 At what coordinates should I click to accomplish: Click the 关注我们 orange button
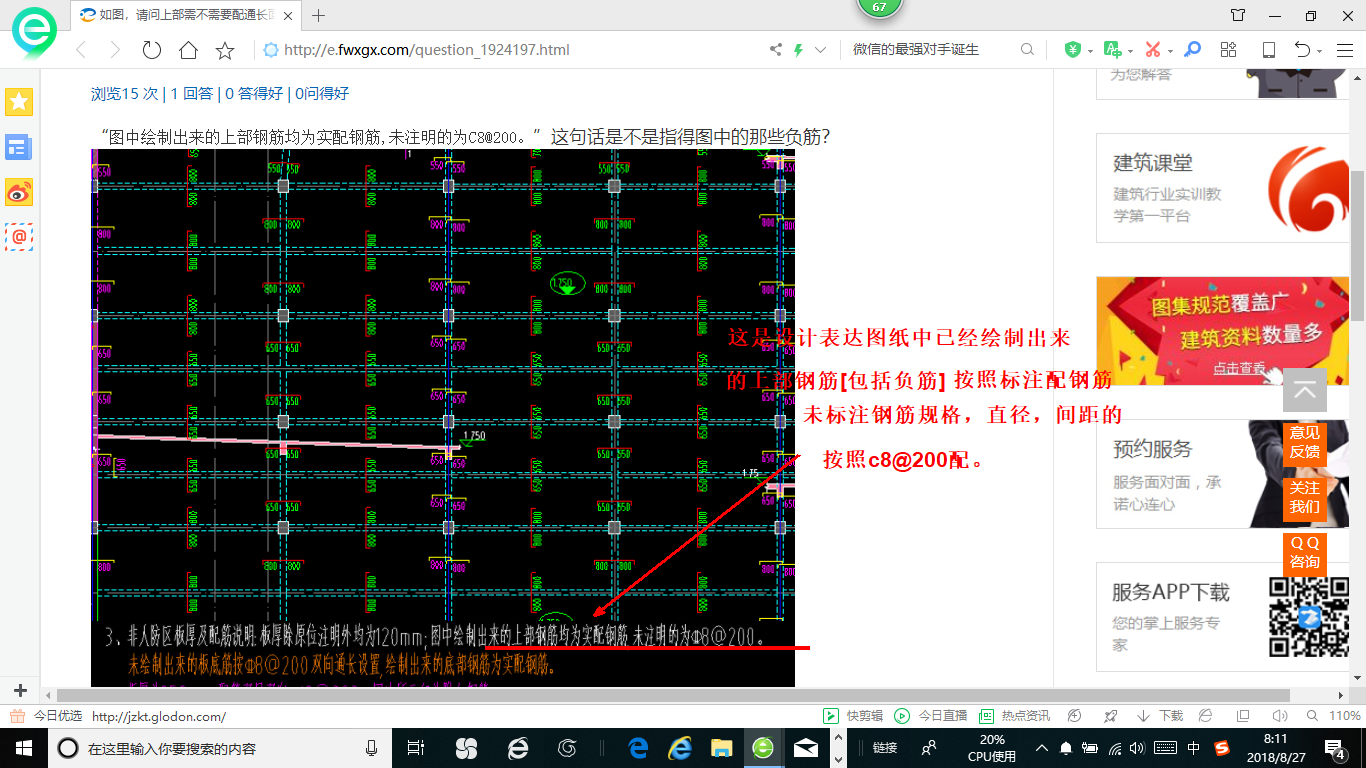1305,497
